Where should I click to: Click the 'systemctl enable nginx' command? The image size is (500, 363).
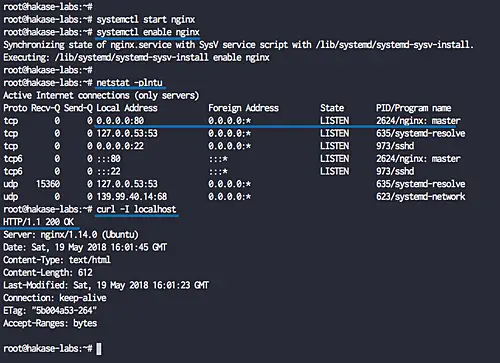click(148, 32)
